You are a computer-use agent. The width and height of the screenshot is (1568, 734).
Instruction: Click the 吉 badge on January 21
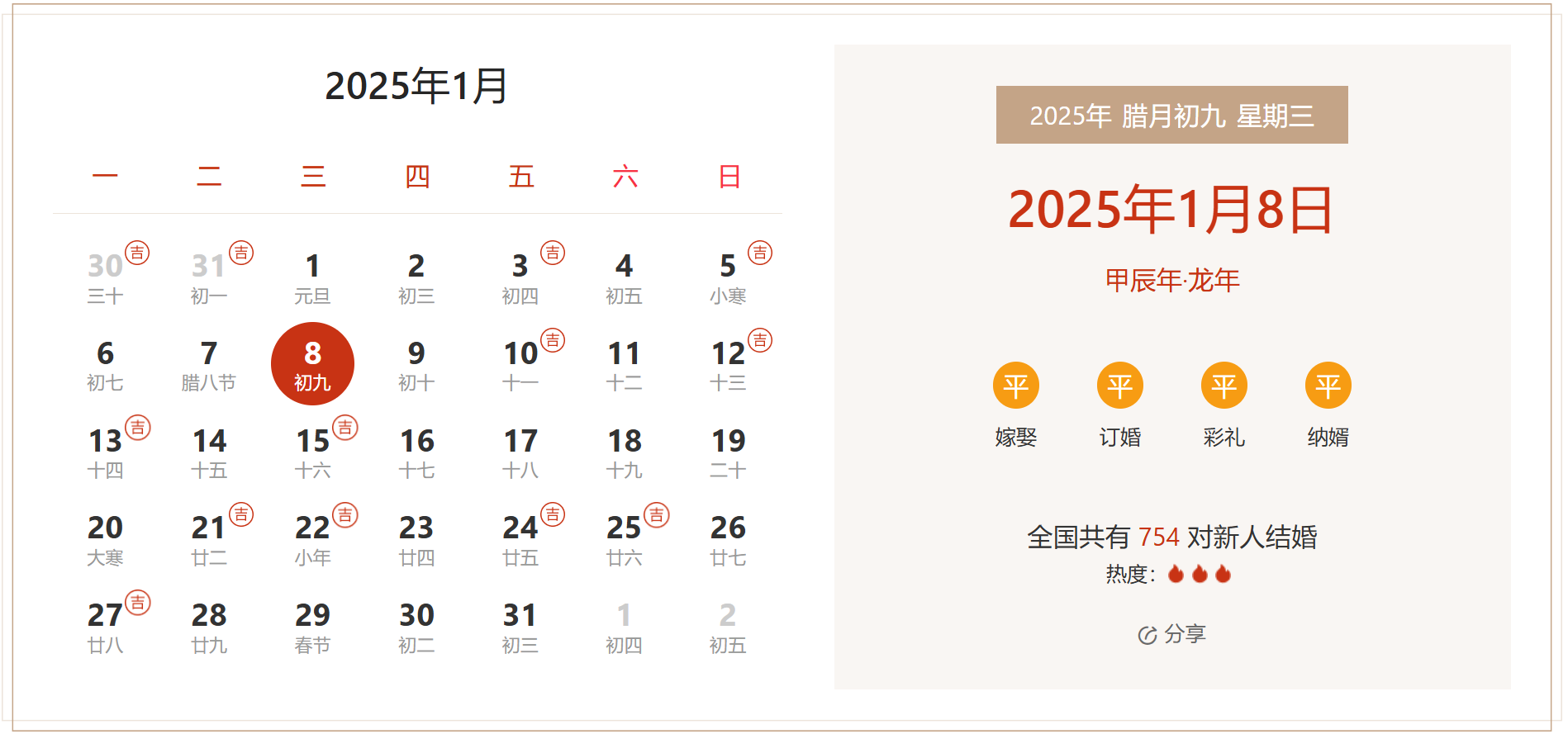coord(241,515)
